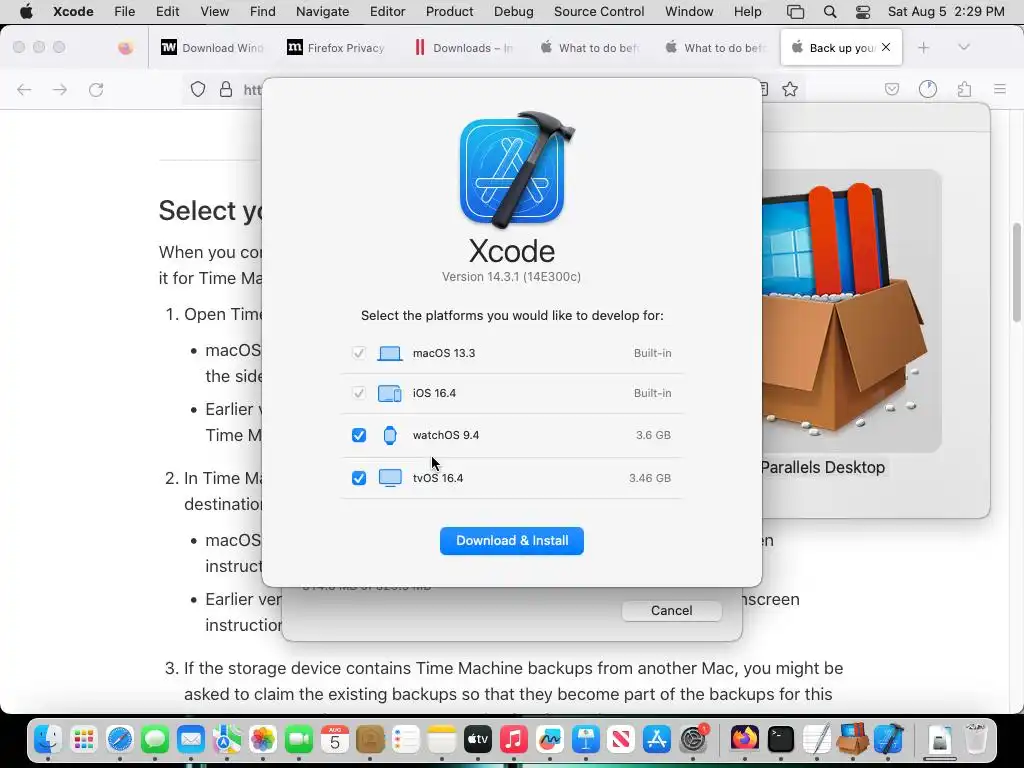Click the site security padlock icon
This screenshot has height=768, width=1024.
226,89
